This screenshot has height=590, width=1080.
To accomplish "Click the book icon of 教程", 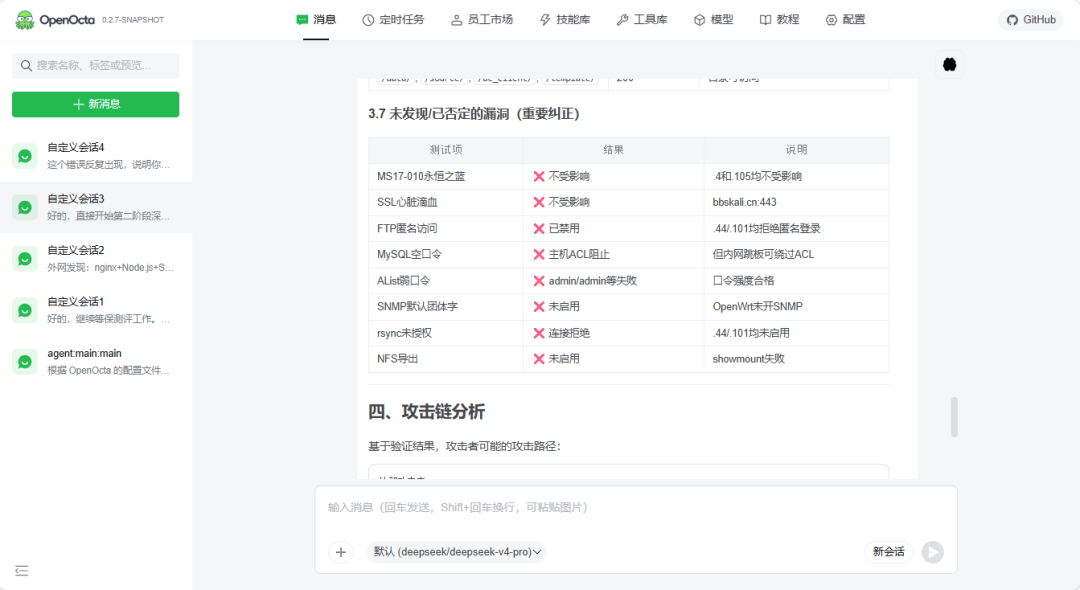I will (x=765, y=20).
